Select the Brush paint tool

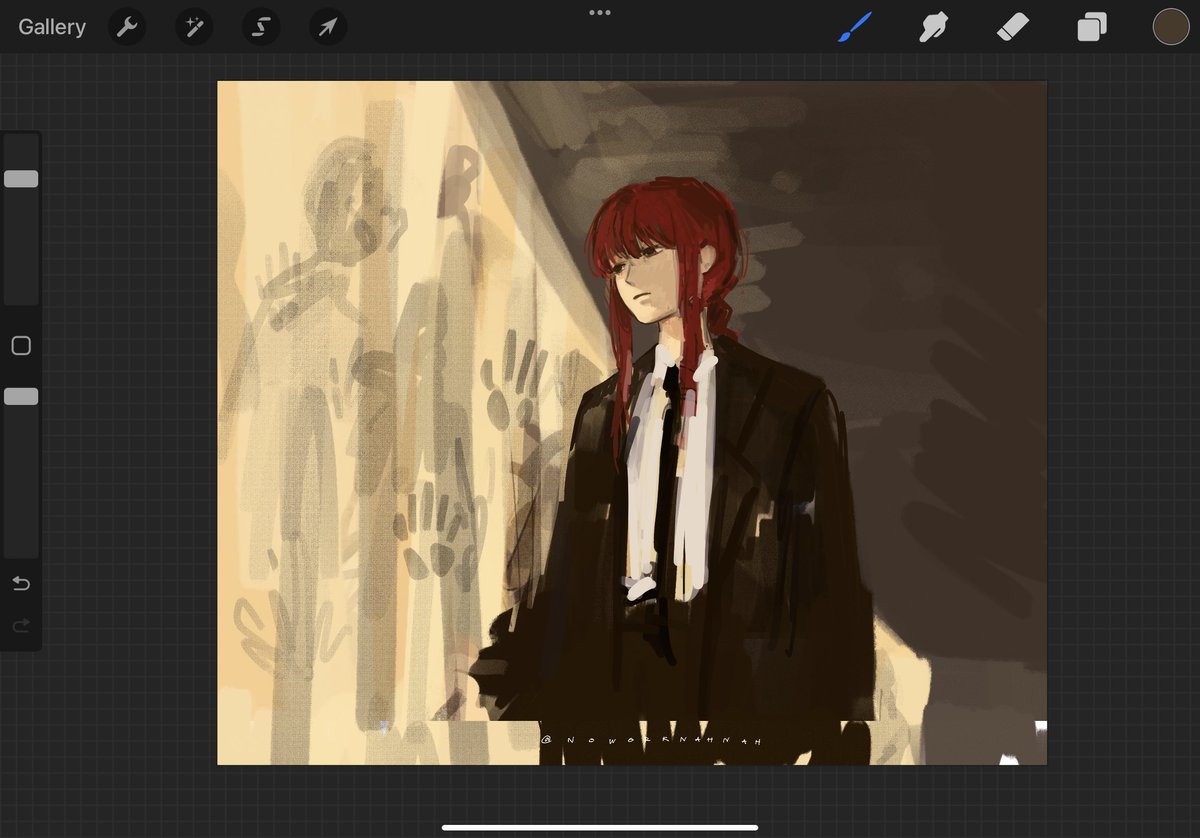click(x=855, y=27)
